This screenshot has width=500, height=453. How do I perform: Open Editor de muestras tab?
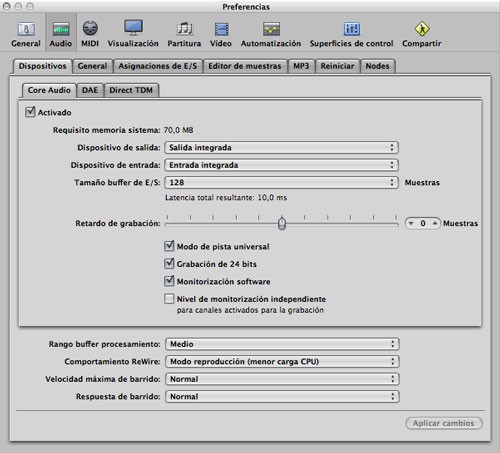point(245,66)
